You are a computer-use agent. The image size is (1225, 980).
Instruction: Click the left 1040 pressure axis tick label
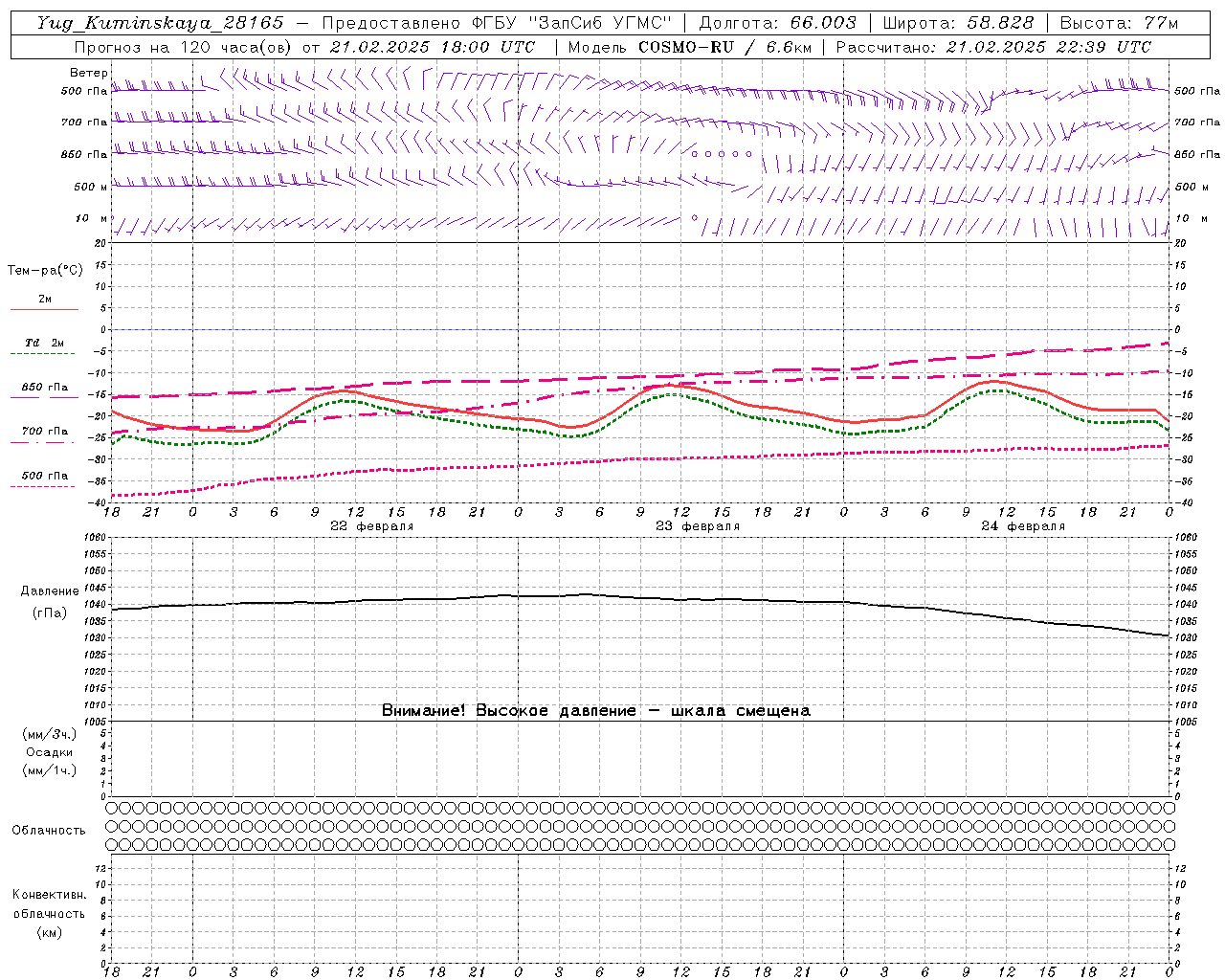click(96, 604)
